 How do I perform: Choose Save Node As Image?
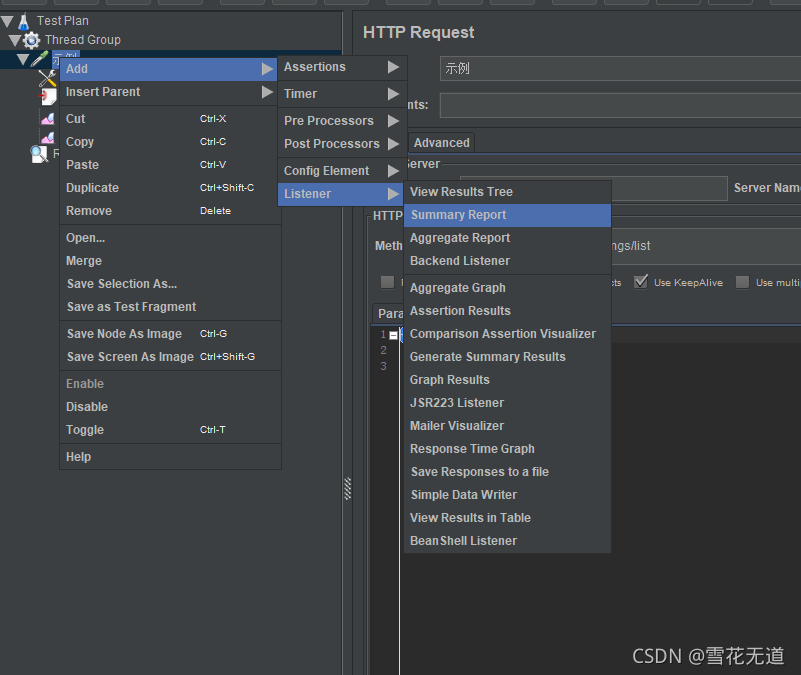coord(171,334)
